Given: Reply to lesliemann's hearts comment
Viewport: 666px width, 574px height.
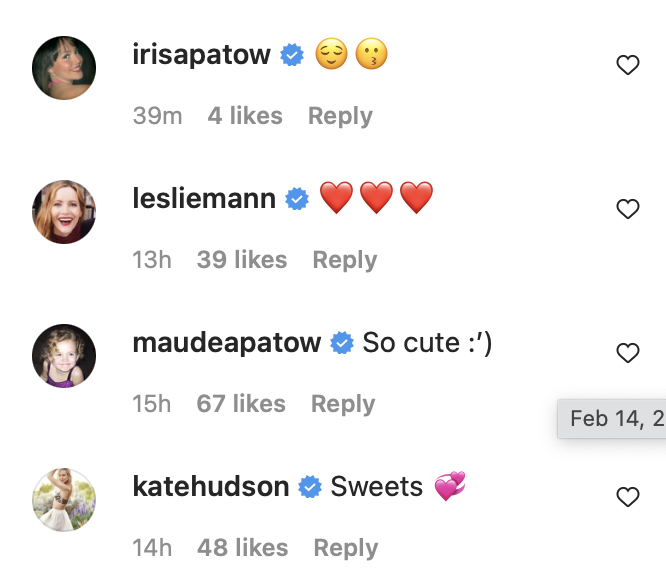Looking at the screenshot, I should point(344,260).
